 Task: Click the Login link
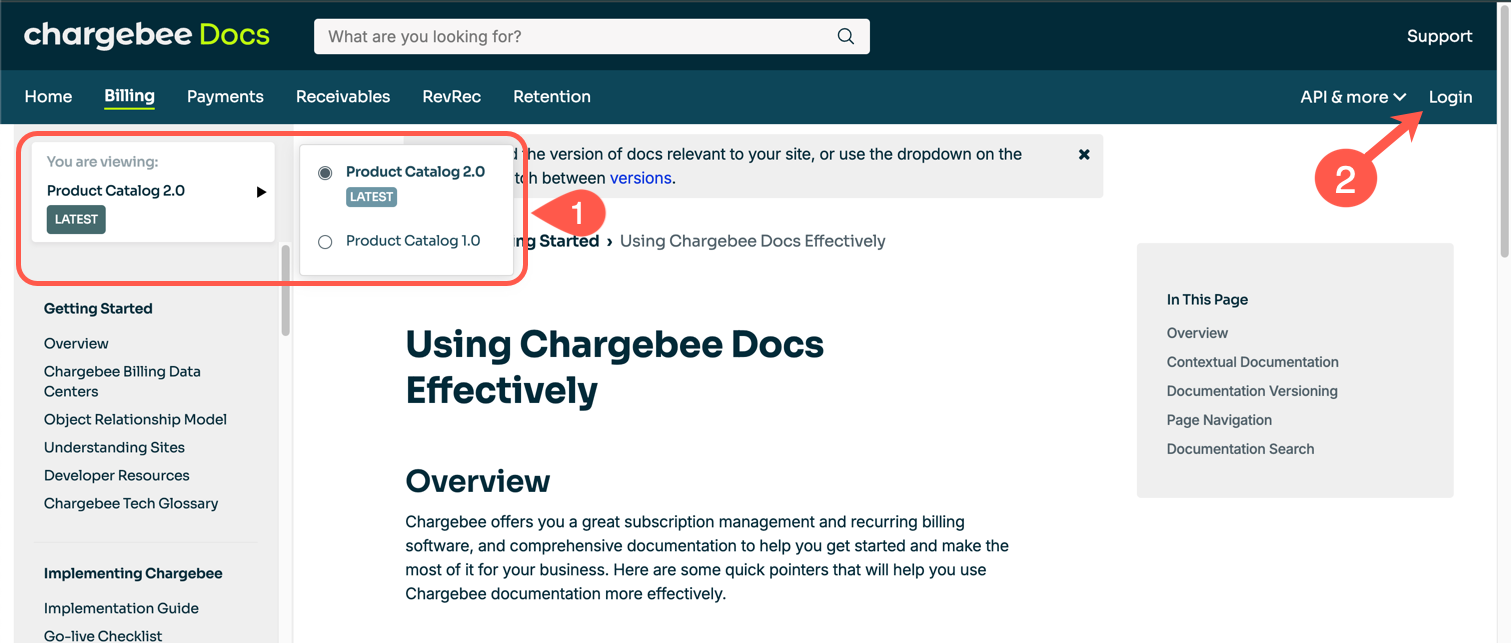click(1450, 97)
